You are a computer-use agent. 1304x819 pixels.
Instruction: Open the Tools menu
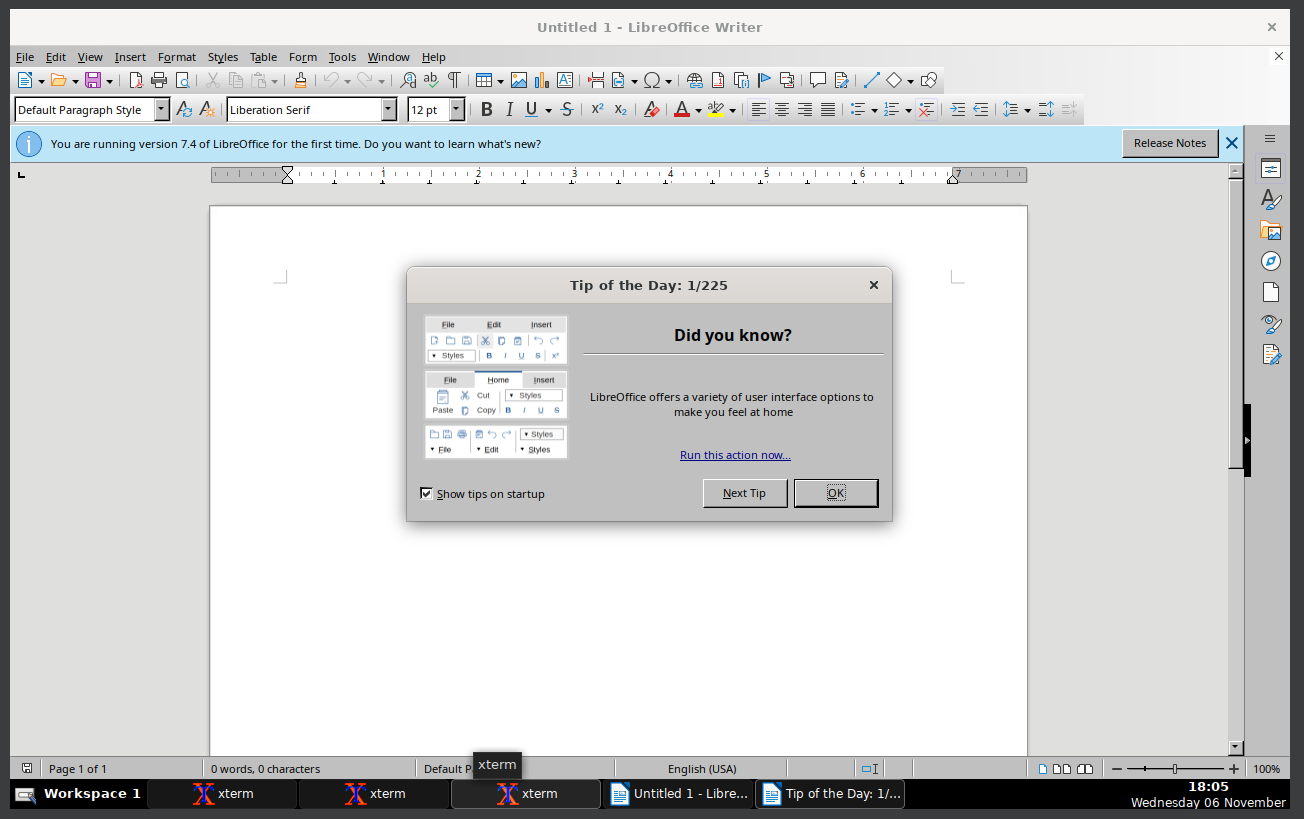(x=342, y=57)
